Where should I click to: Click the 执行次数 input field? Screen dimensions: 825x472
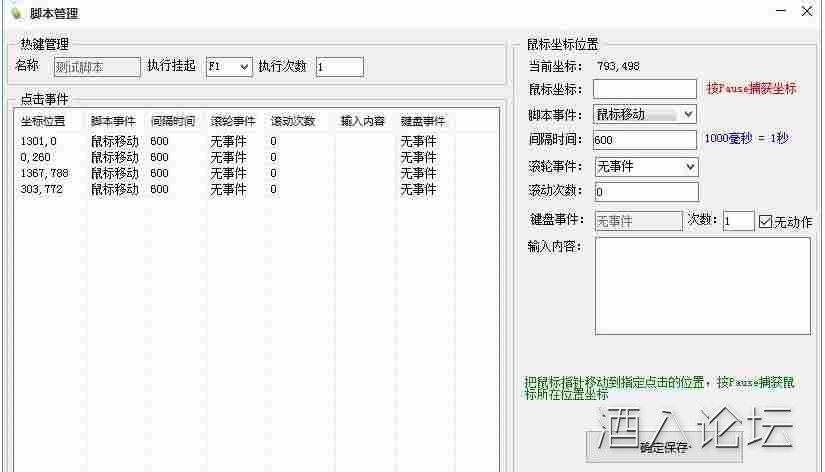pyautogui.click(x=340, y=67)
